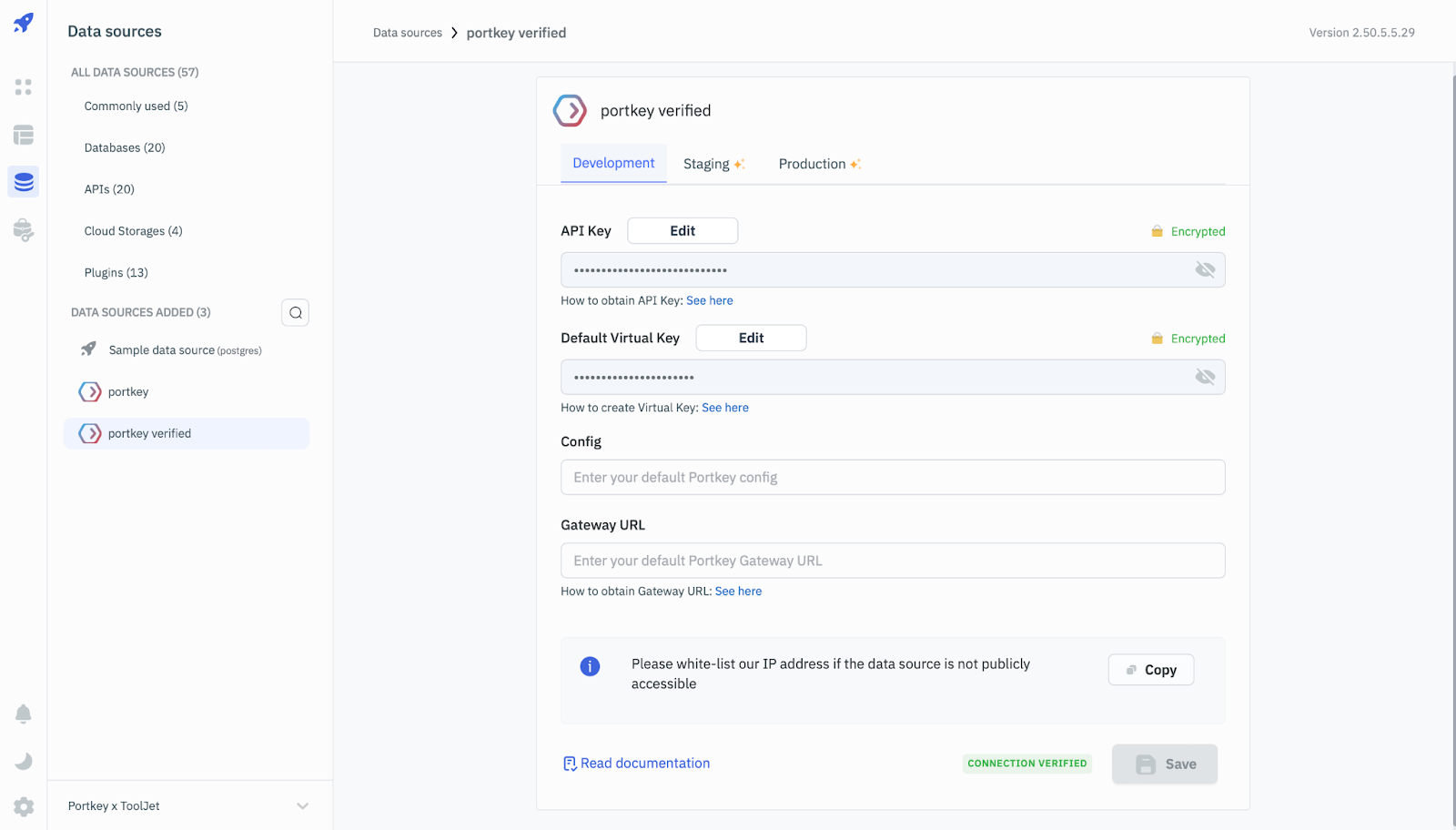
Task: Click ALL DATA SOURCES (57) heading
Action: (x=135, y=73)
